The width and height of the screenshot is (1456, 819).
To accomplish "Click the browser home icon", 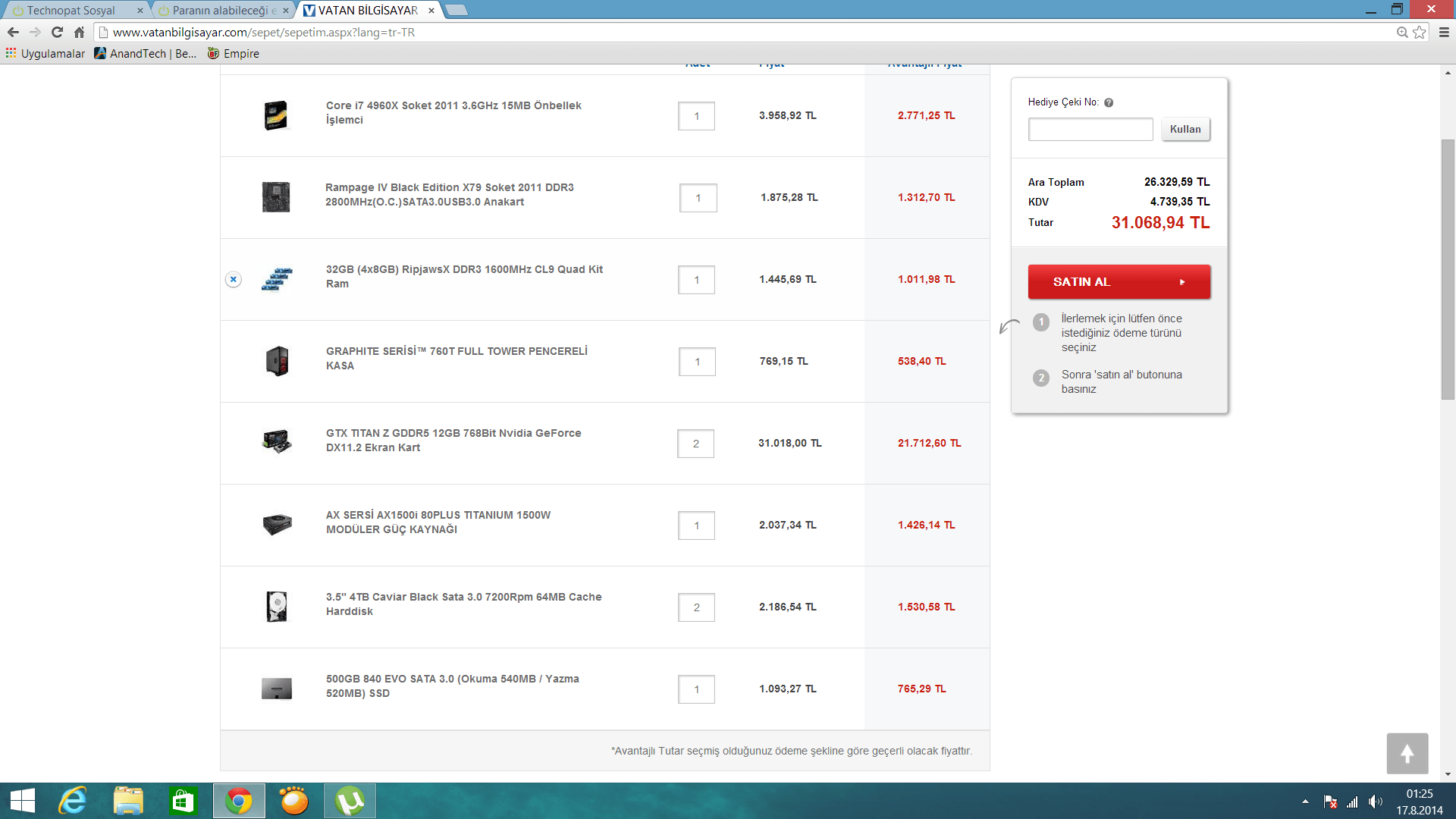I will [79, 32].
